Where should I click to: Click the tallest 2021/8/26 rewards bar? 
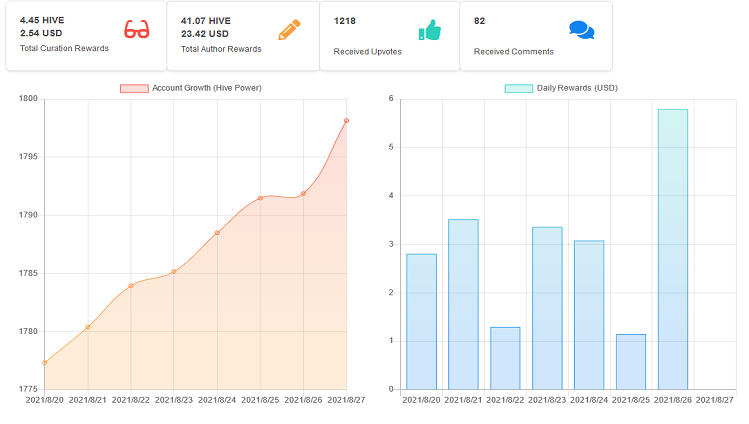tap(673, 249)
